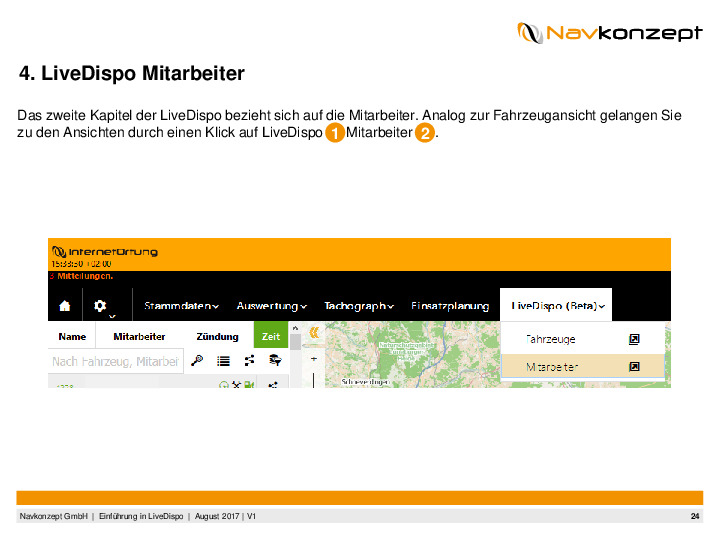Viewport: 720px width, 540px height.
Task: Click the 'Navkonzept GmbH' footer text
Action: (53, 516)
